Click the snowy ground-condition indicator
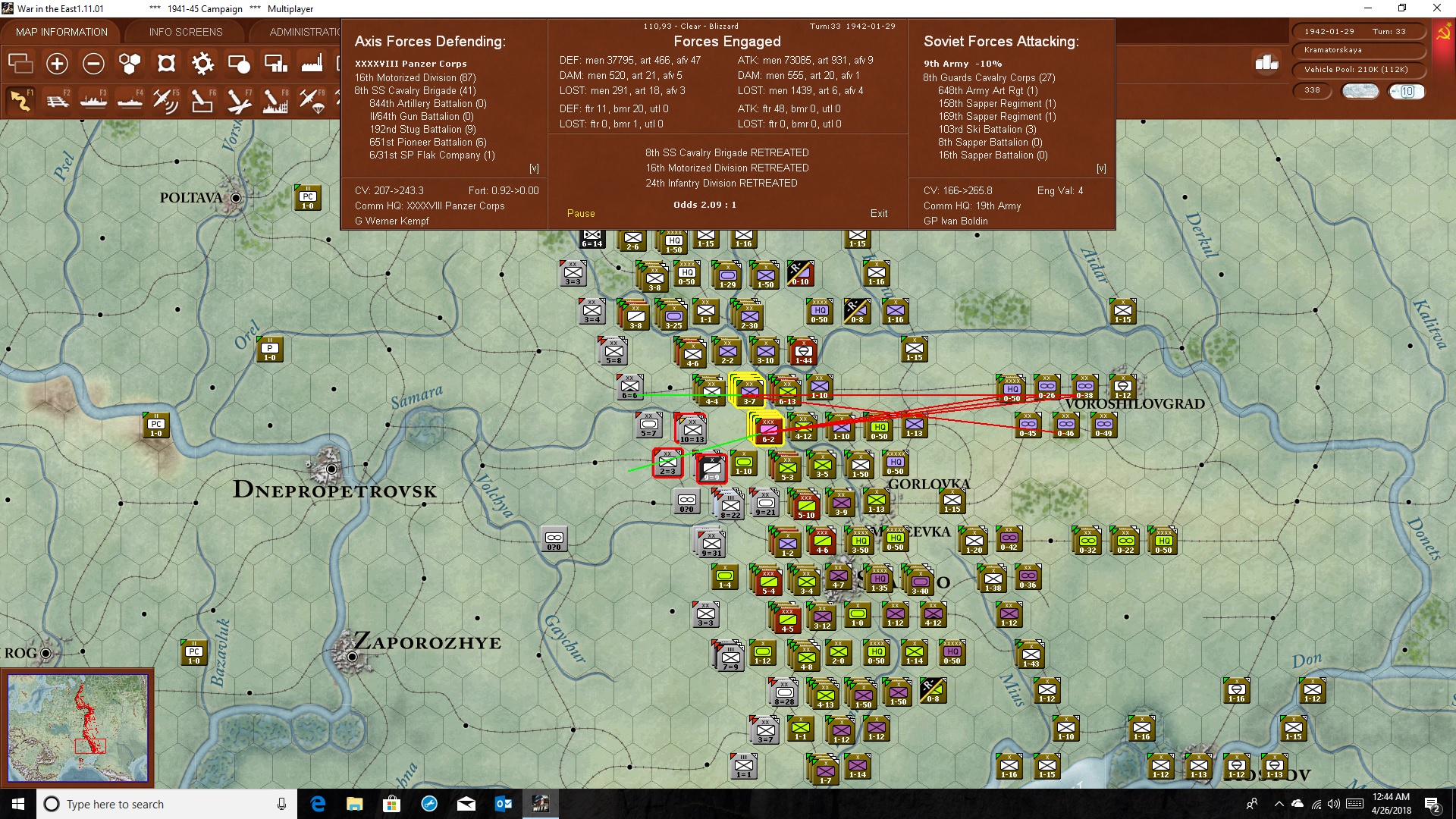This screenshot has height=819, width=1456. point(1360,91)
